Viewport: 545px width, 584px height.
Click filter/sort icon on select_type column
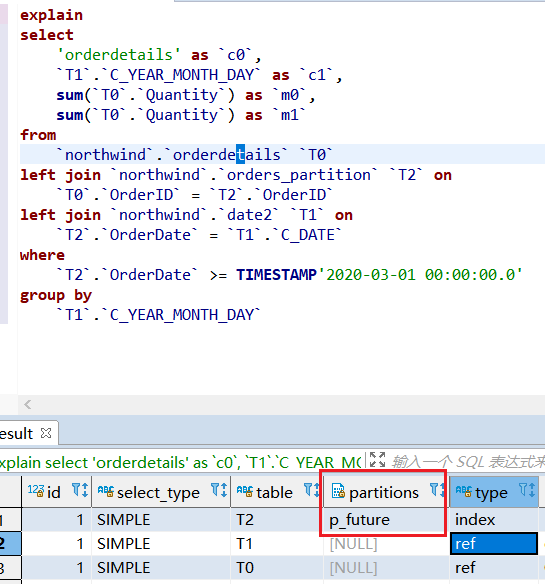coord(219,490)
